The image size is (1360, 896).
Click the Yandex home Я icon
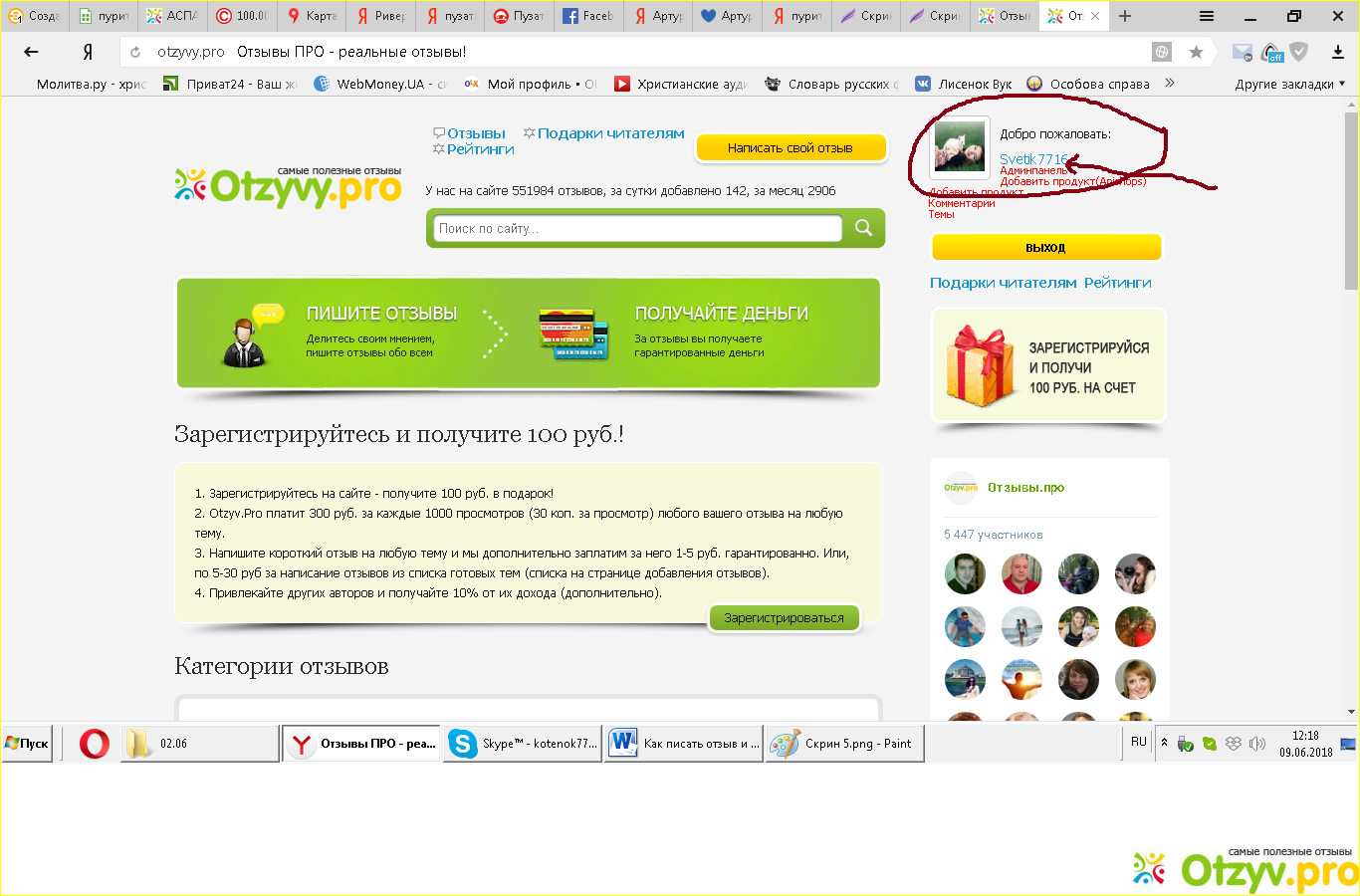tap(88, 52)
